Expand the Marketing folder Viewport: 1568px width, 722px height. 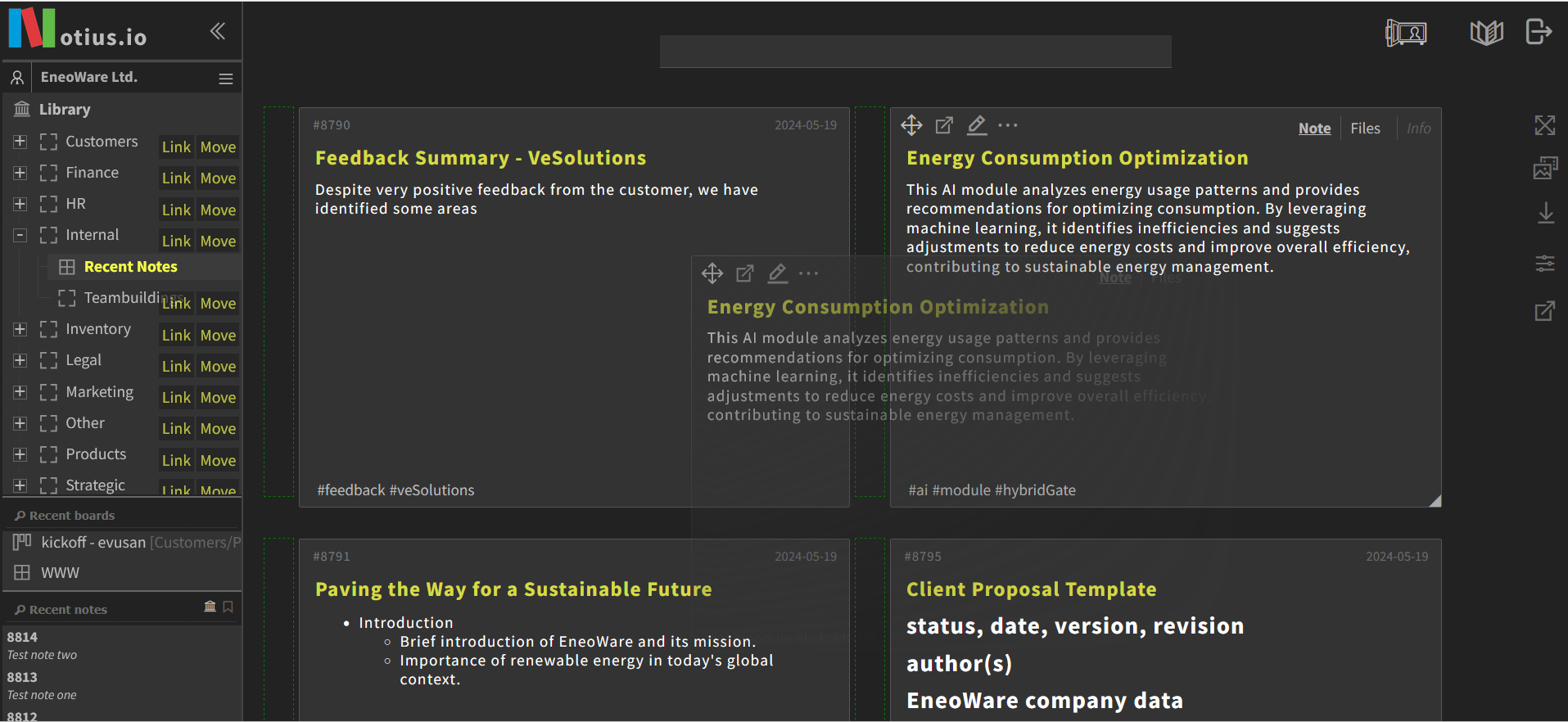point(20,392)
